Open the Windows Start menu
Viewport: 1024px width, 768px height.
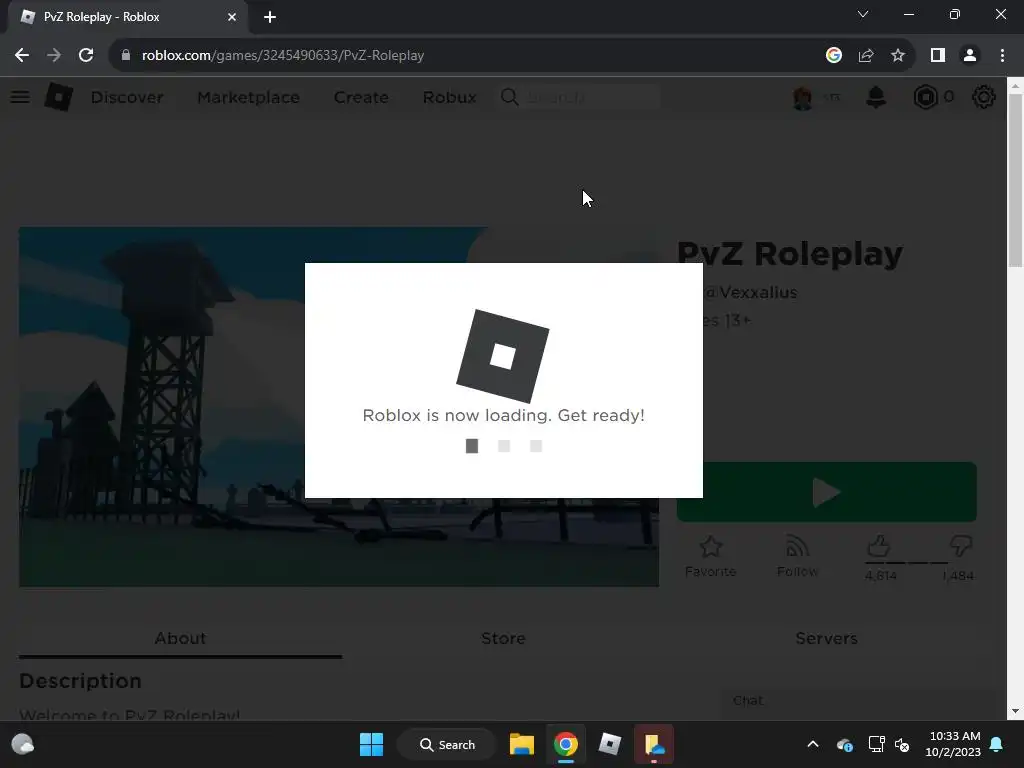tap(372, 744)
